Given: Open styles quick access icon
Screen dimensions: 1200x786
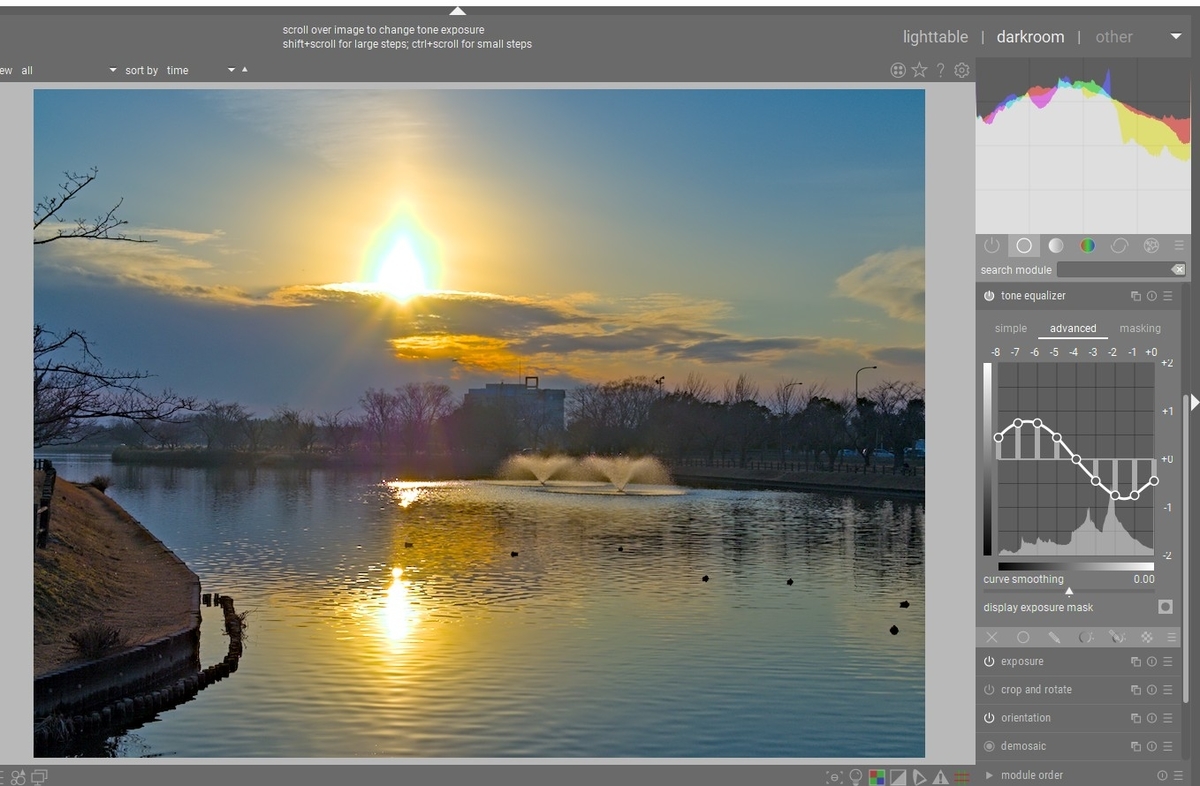Looking at the screenshot, I should [19, 777].
